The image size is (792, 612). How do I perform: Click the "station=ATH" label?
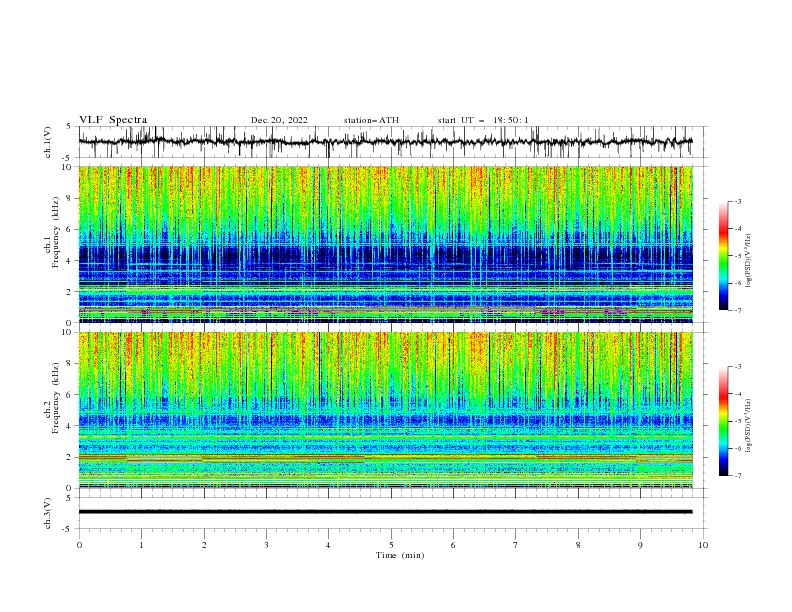coord(371,120)
